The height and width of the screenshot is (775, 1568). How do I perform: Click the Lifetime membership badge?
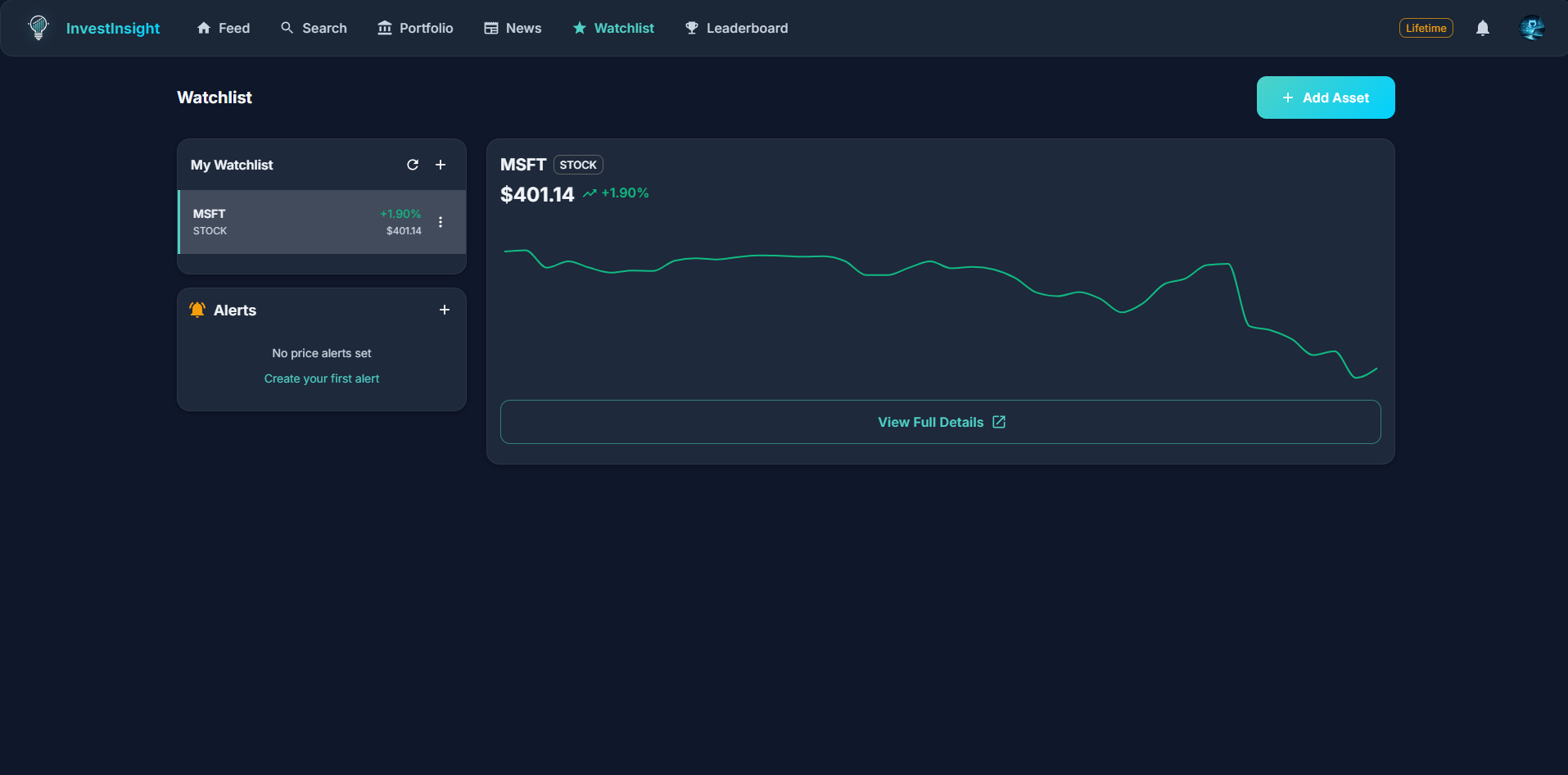(1426, 28)
